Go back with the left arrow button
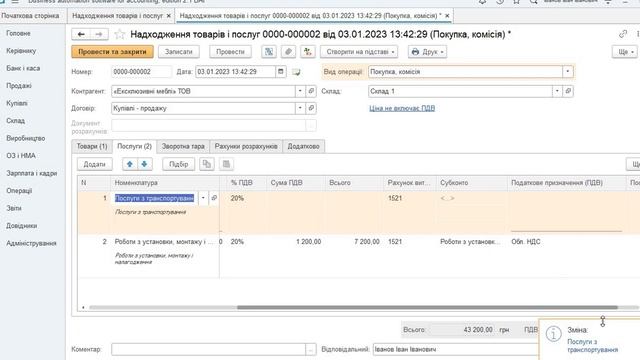This screenshot has height=360, width=640. (x=81, y=34)
